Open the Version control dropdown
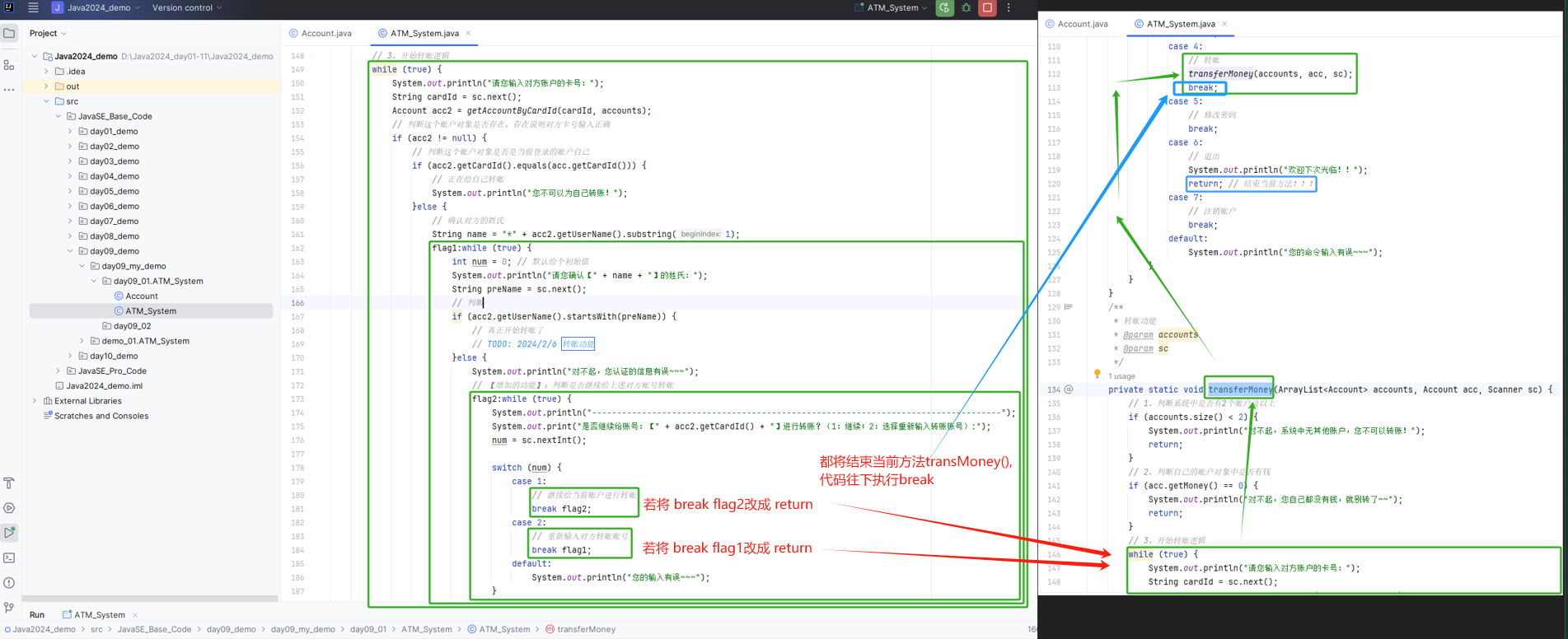This screenshot has width=1568, height=639. [x=187, y=7]
